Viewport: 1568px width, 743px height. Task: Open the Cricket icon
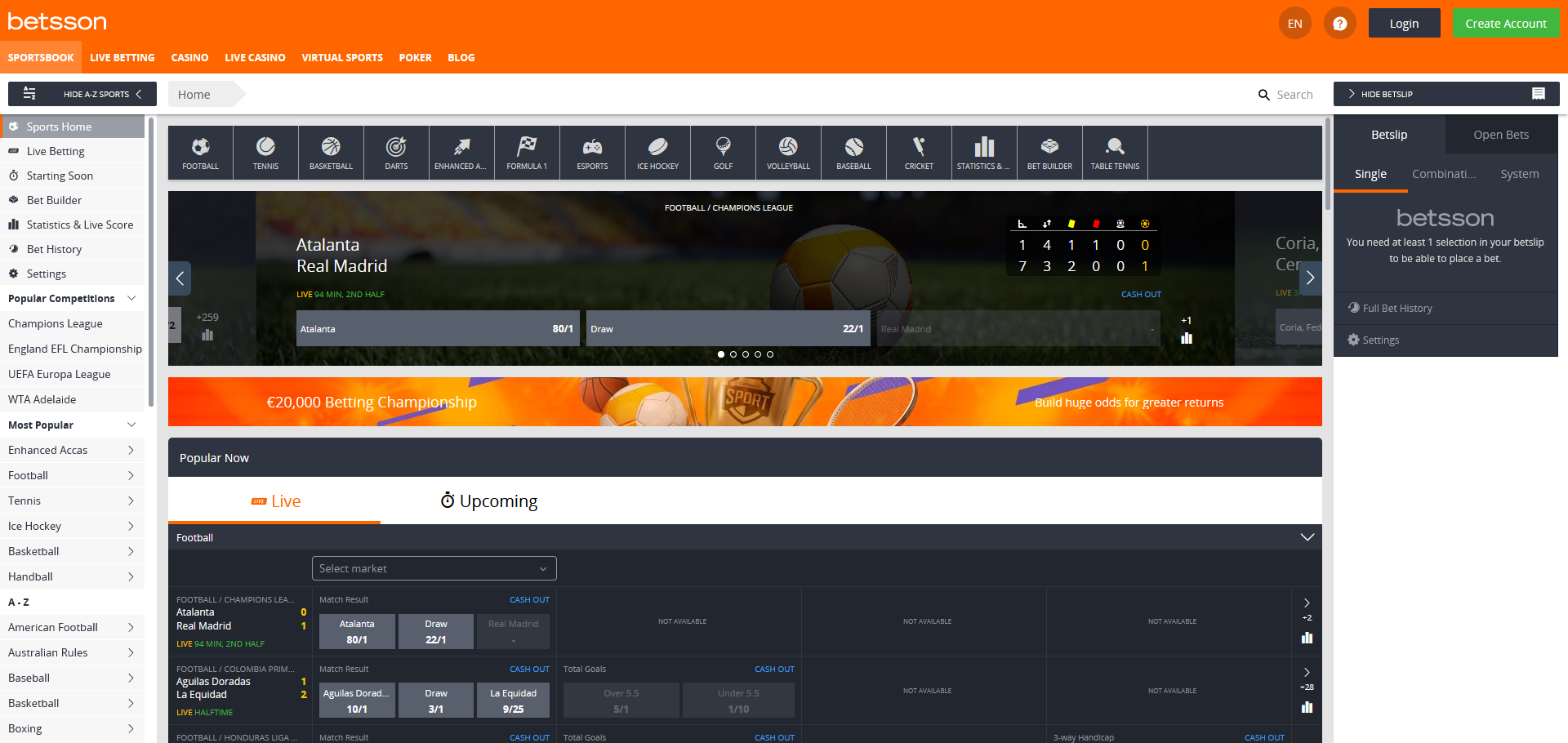click(919, 153)
